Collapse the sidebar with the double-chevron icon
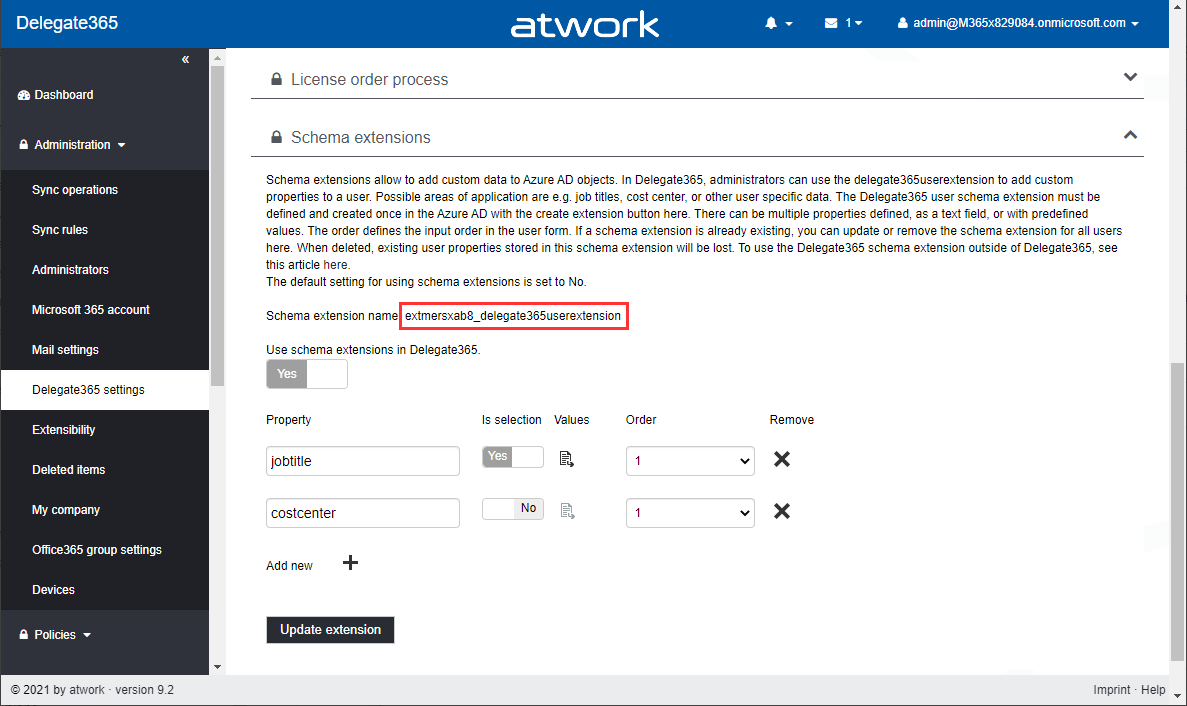The width and height of the screenshot is (1187, 706). (185, 59)
